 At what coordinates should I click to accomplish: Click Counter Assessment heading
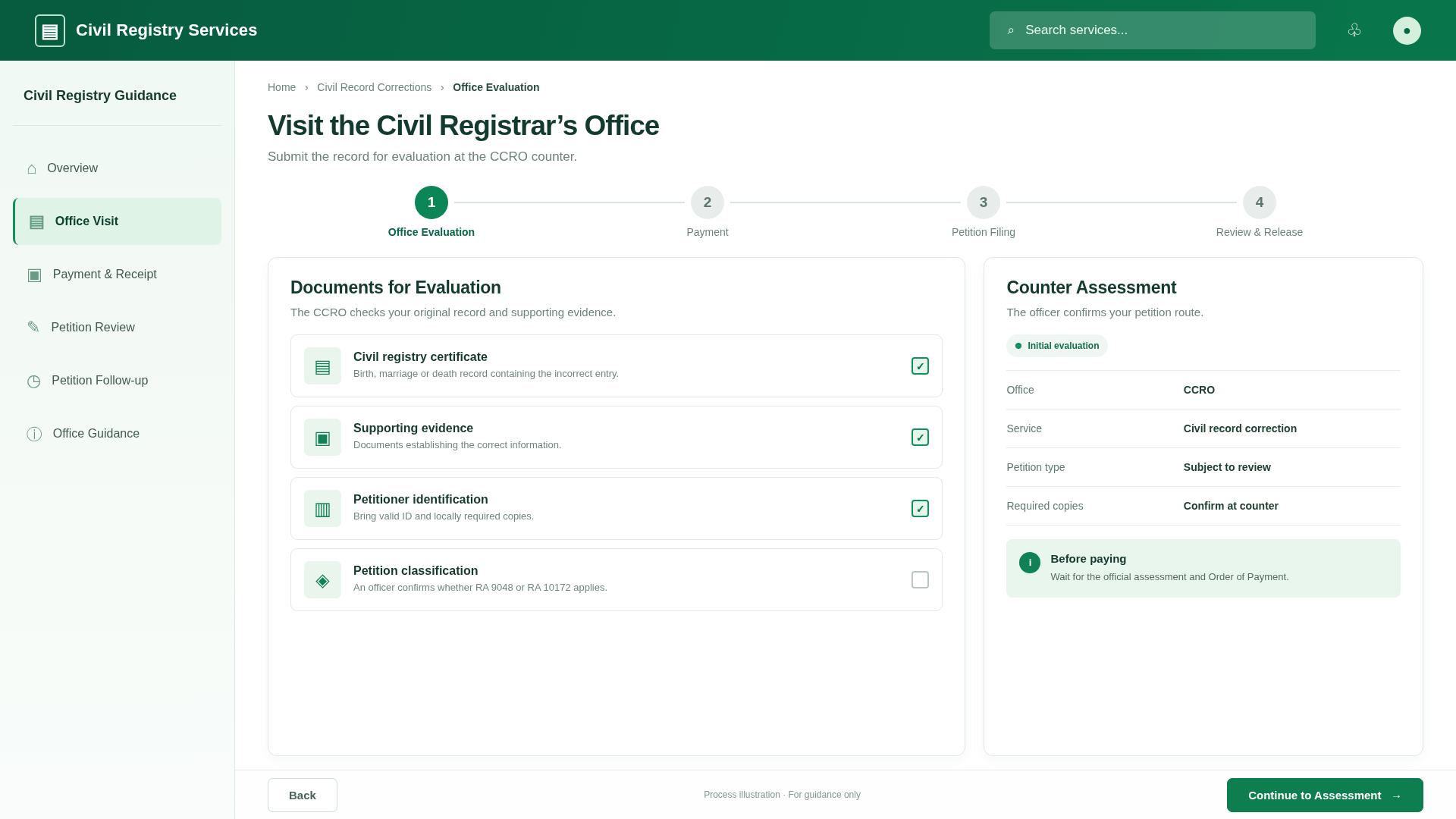1091,287
